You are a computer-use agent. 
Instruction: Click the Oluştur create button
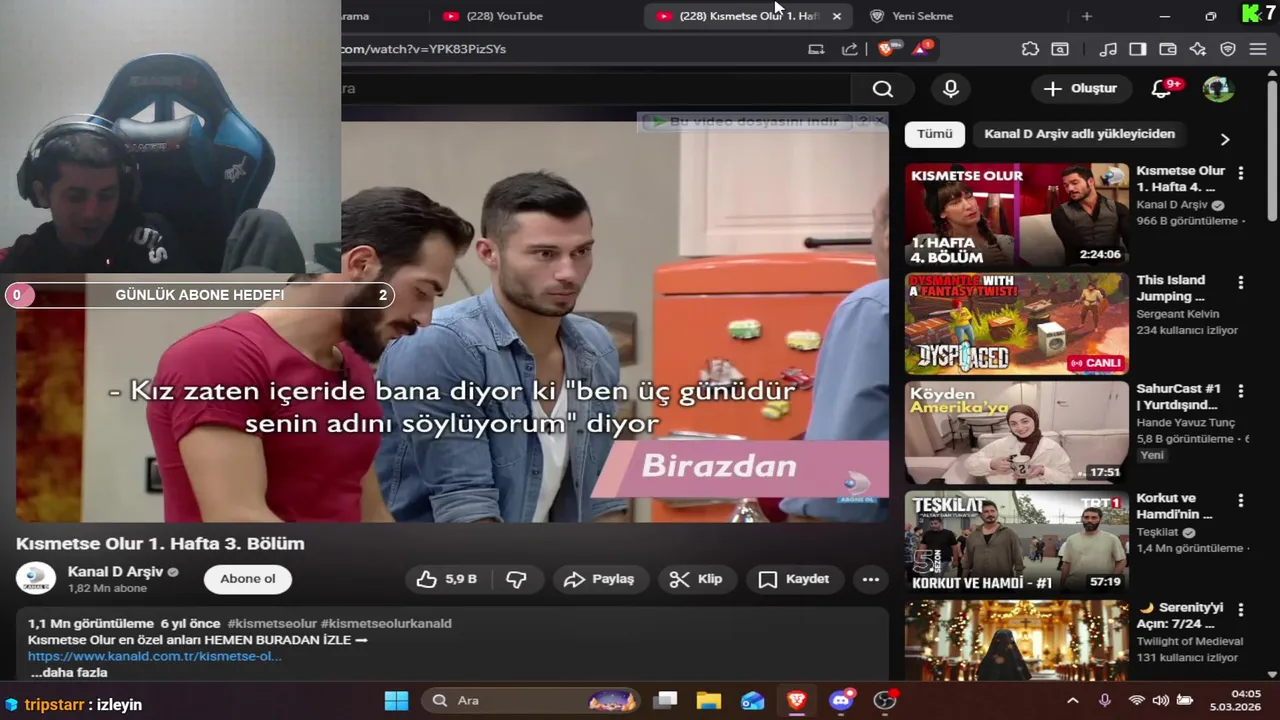(x=1080, y=89)
